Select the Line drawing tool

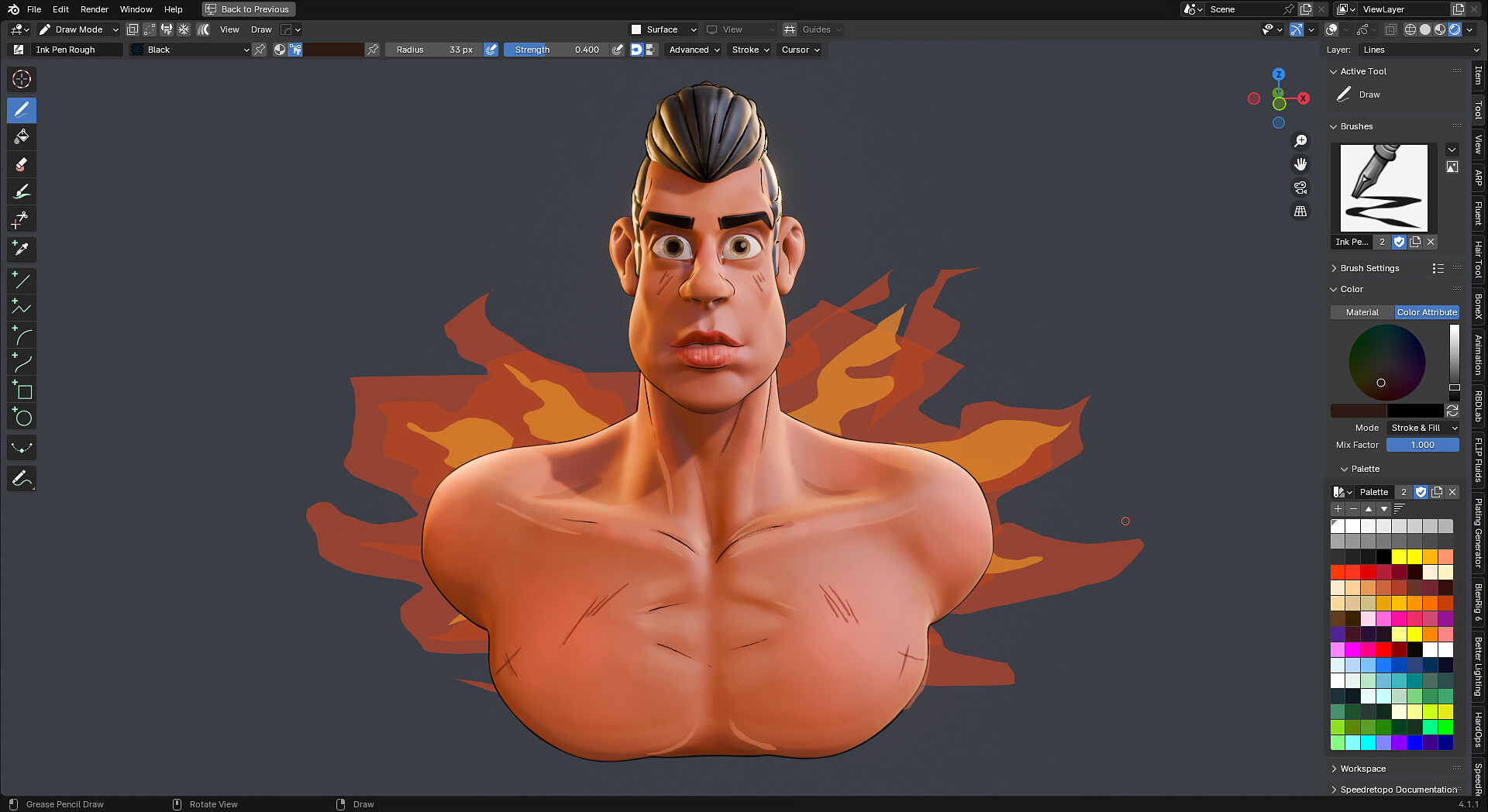pos(22,280)
